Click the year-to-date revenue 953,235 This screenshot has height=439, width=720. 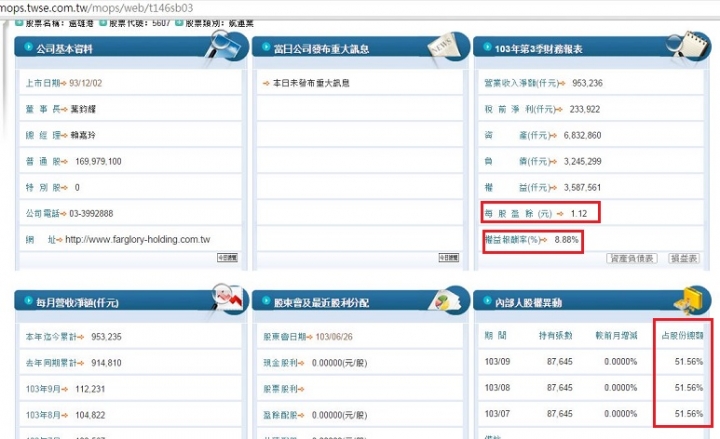tap(107, 337)
